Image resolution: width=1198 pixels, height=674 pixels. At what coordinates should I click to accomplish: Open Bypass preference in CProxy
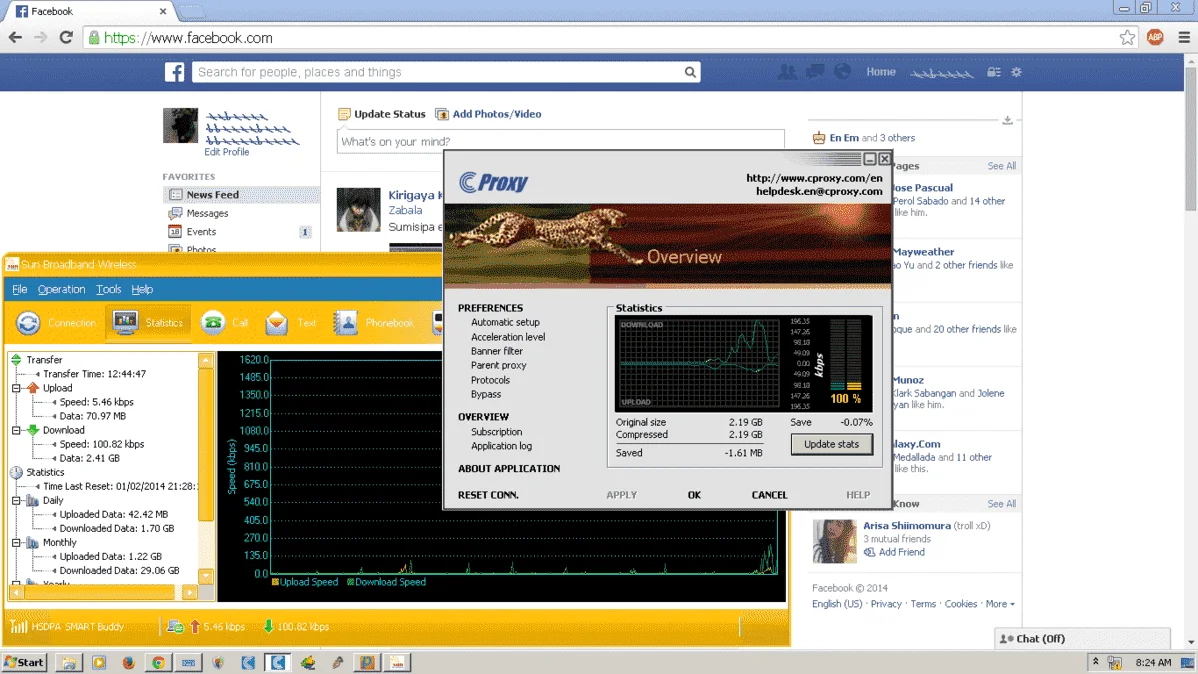pyautogui.click(x=486, y=394)
